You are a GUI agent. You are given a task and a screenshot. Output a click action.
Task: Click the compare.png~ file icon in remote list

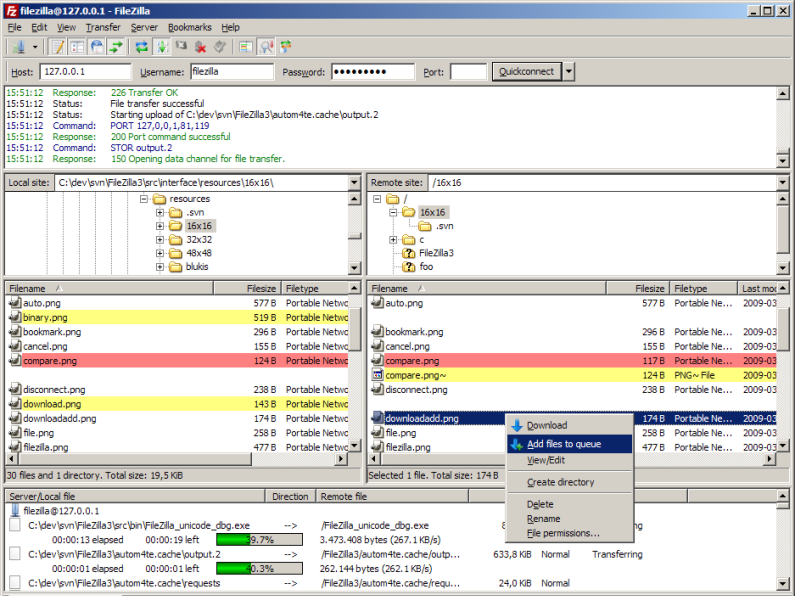click(377, 375)
